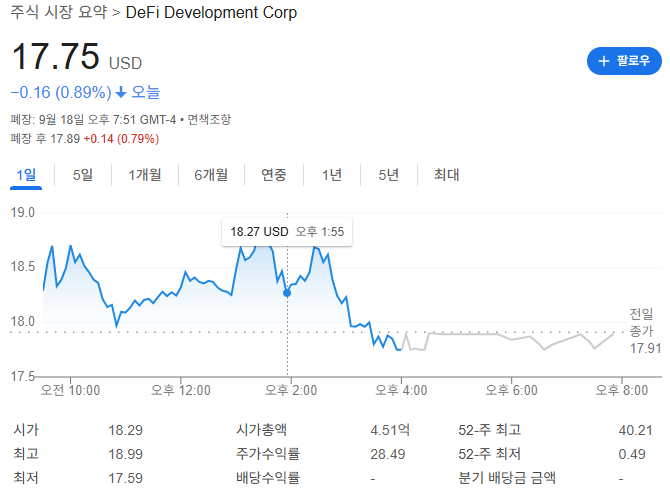Viewport: 670px width, 496px height.
Task: Click the 오전 10:00 axis label
Action: (70, 390)
